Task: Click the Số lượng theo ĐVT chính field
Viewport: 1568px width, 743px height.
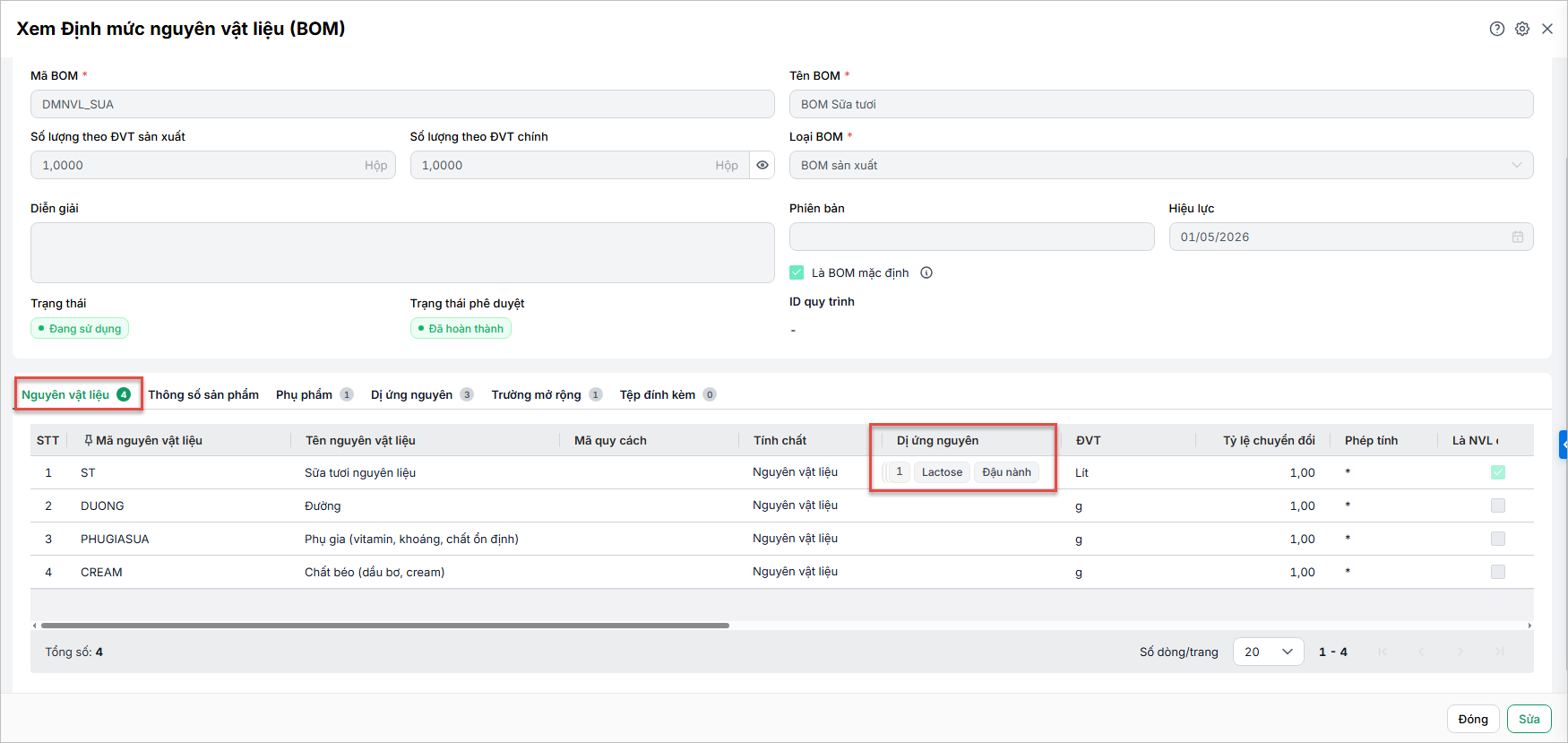Action: pyautogui.click(x=581, y=165)
